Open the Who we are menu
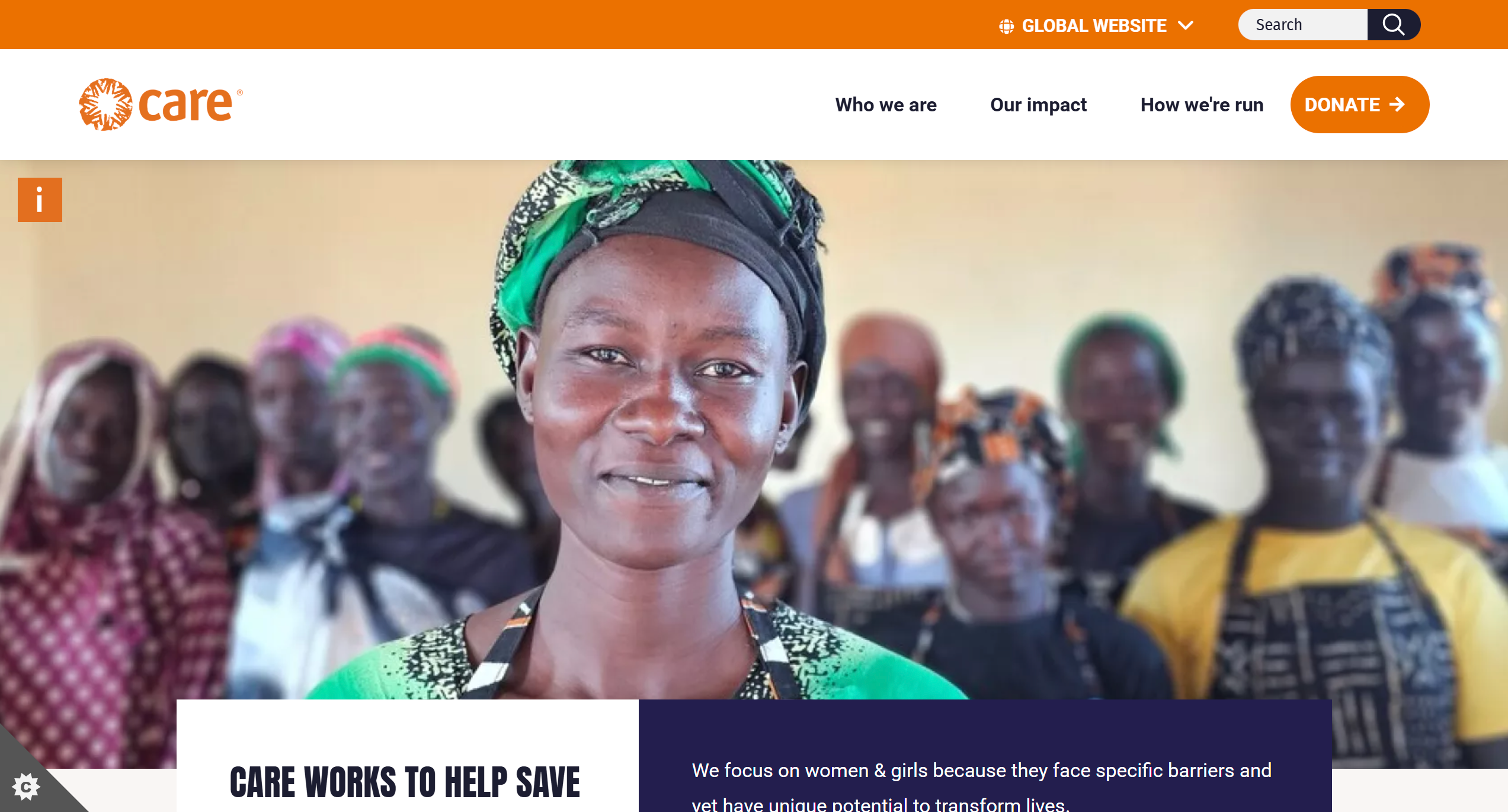 [886, 105]
